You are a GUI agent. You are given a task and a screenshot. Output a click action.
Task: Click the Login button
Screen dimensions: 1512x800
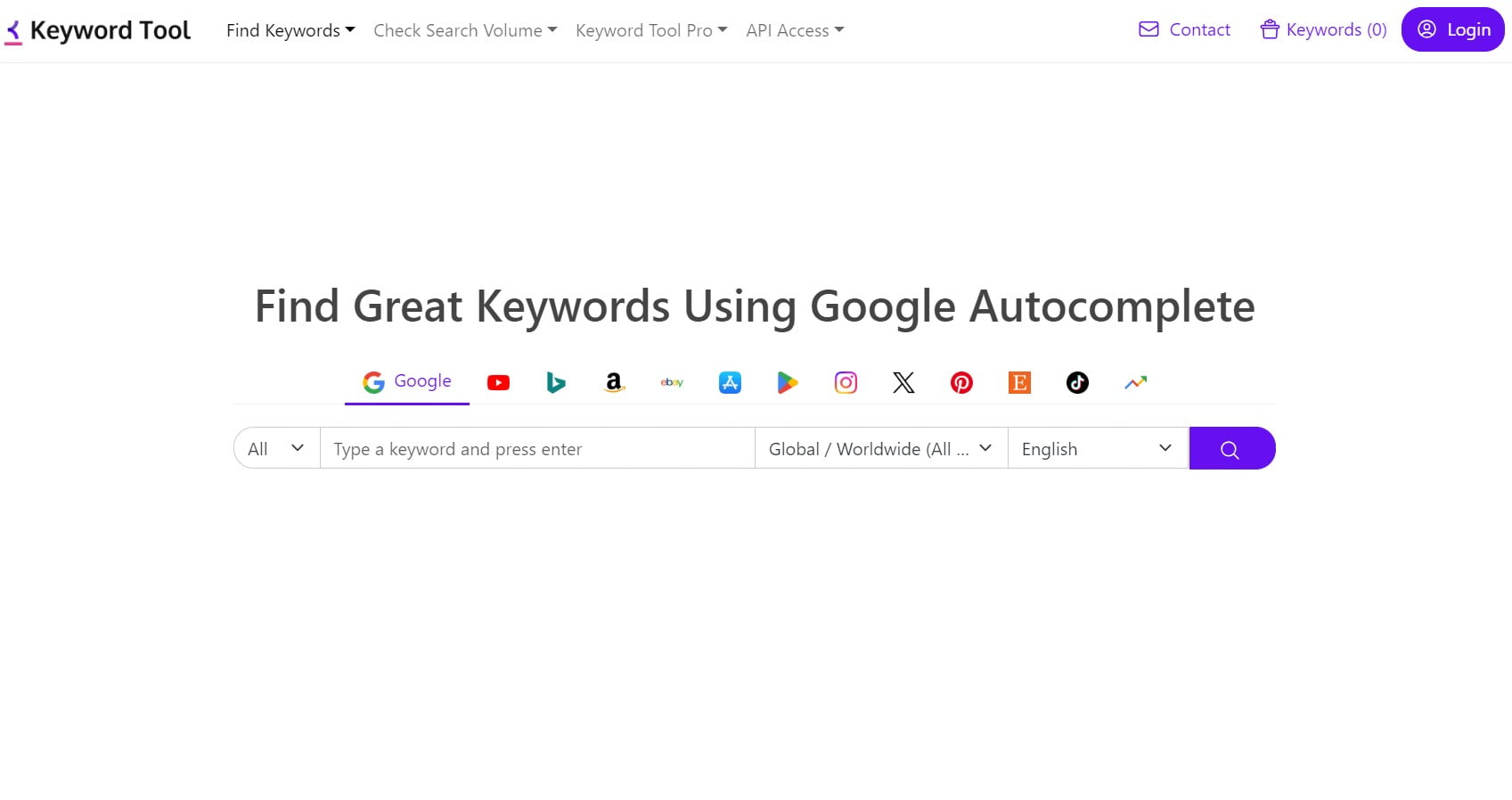(x=1453, y=29)
